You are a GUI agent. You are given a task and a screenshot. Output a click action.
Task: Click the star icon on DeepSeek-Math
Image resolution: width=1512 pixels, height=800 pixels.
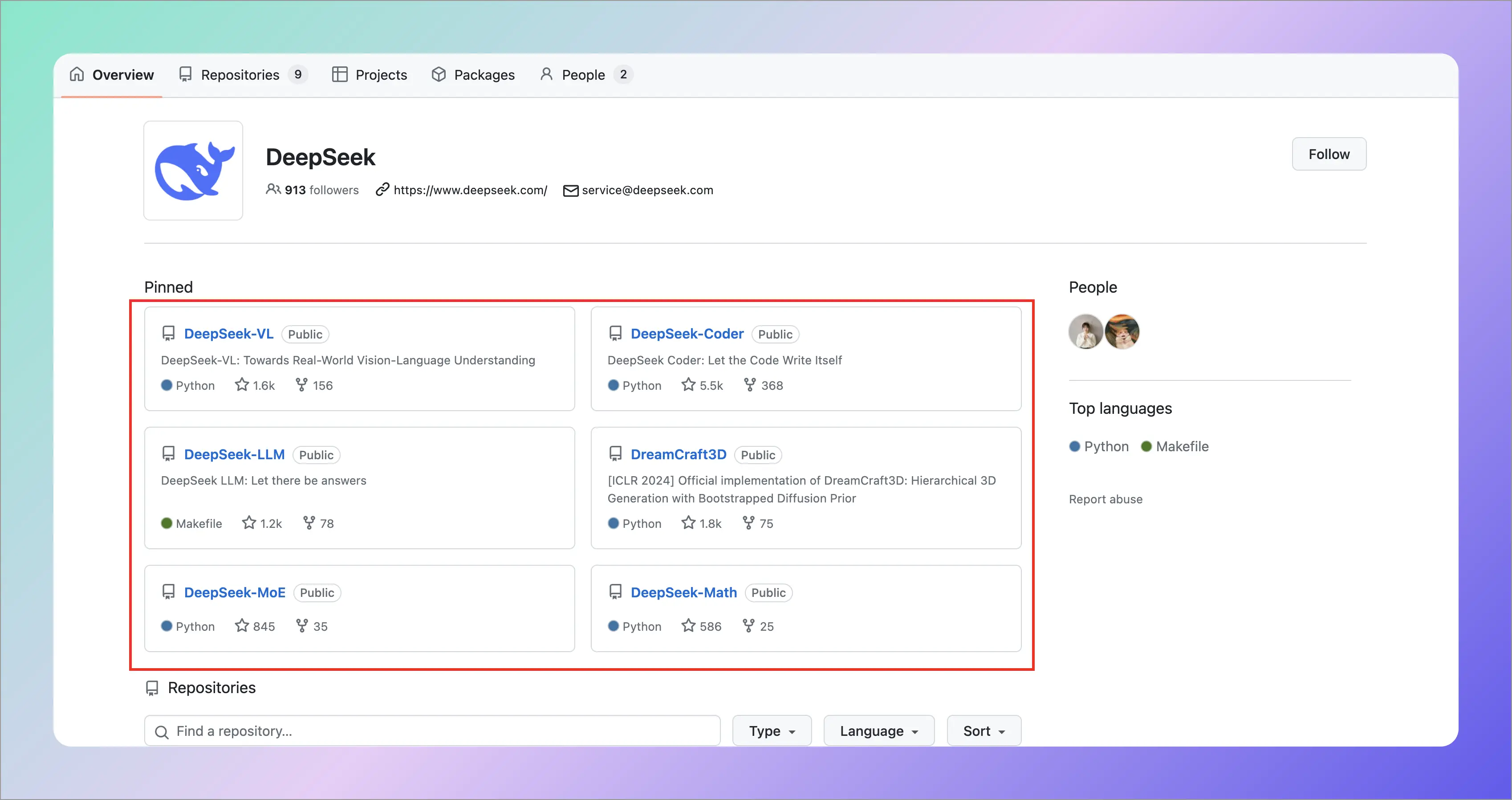pos(688,625)
